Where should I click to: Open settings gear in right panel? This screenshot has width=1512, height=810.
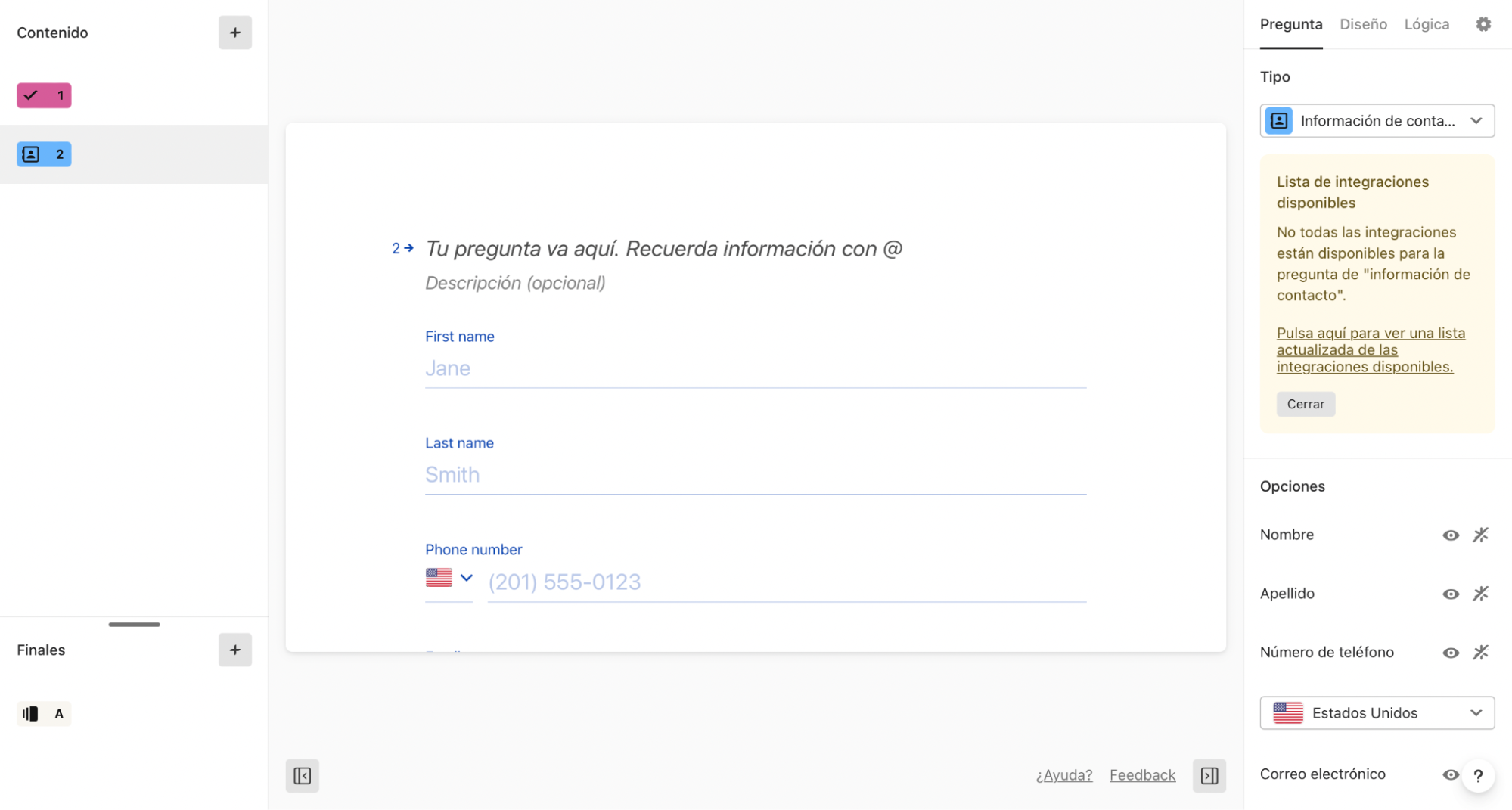(x=1483, y=24)
